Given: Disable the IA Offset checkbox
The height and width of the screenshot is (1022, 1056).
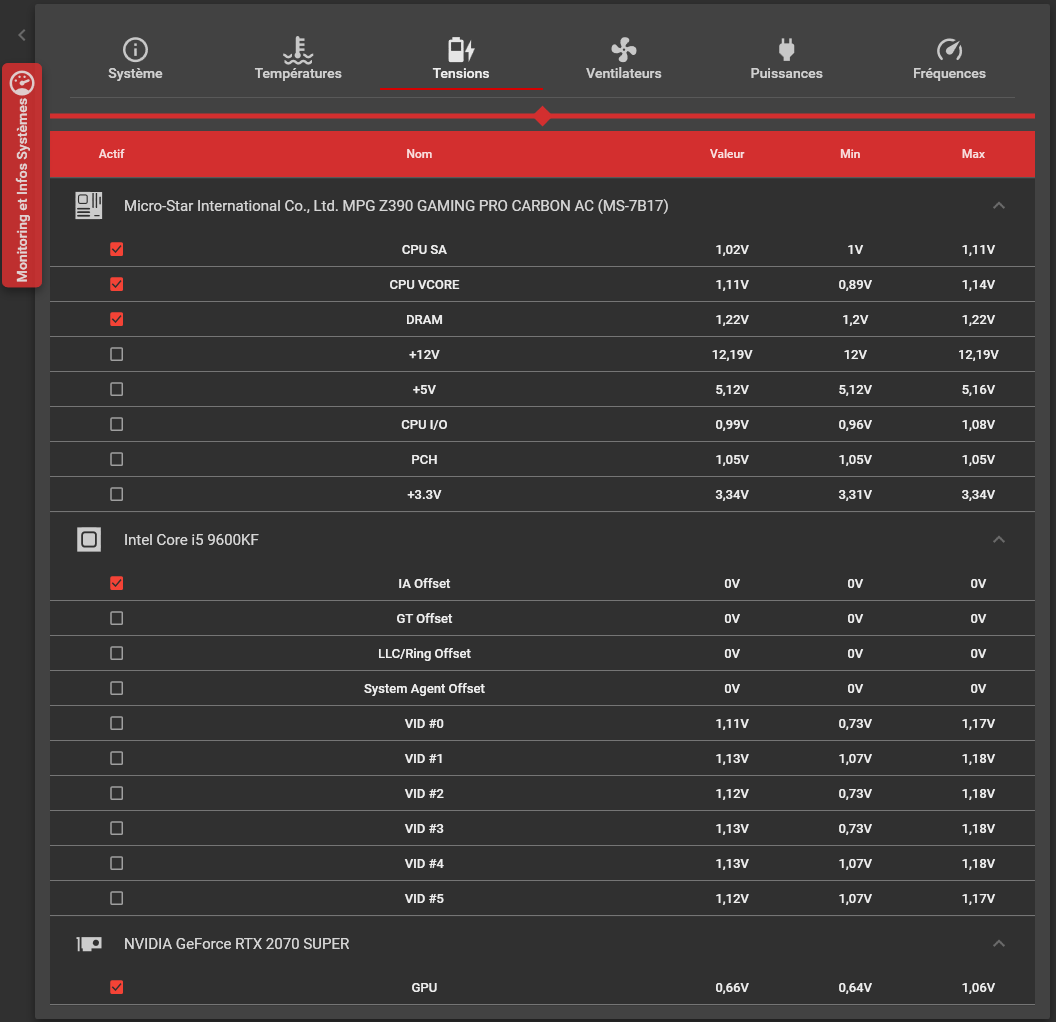Looking at the screenshot, I should click(117, 583).
